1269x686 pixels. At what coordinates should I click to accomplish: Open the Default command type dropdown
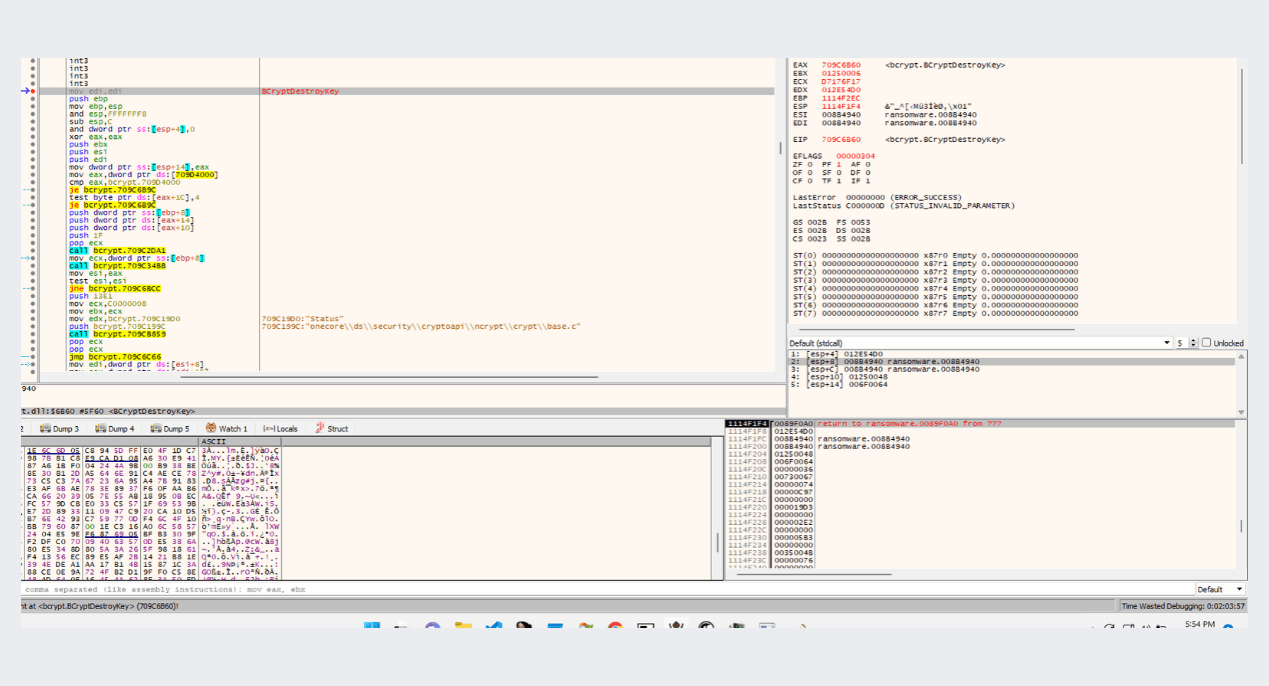pyautogui.click(x=1221, y=590)
